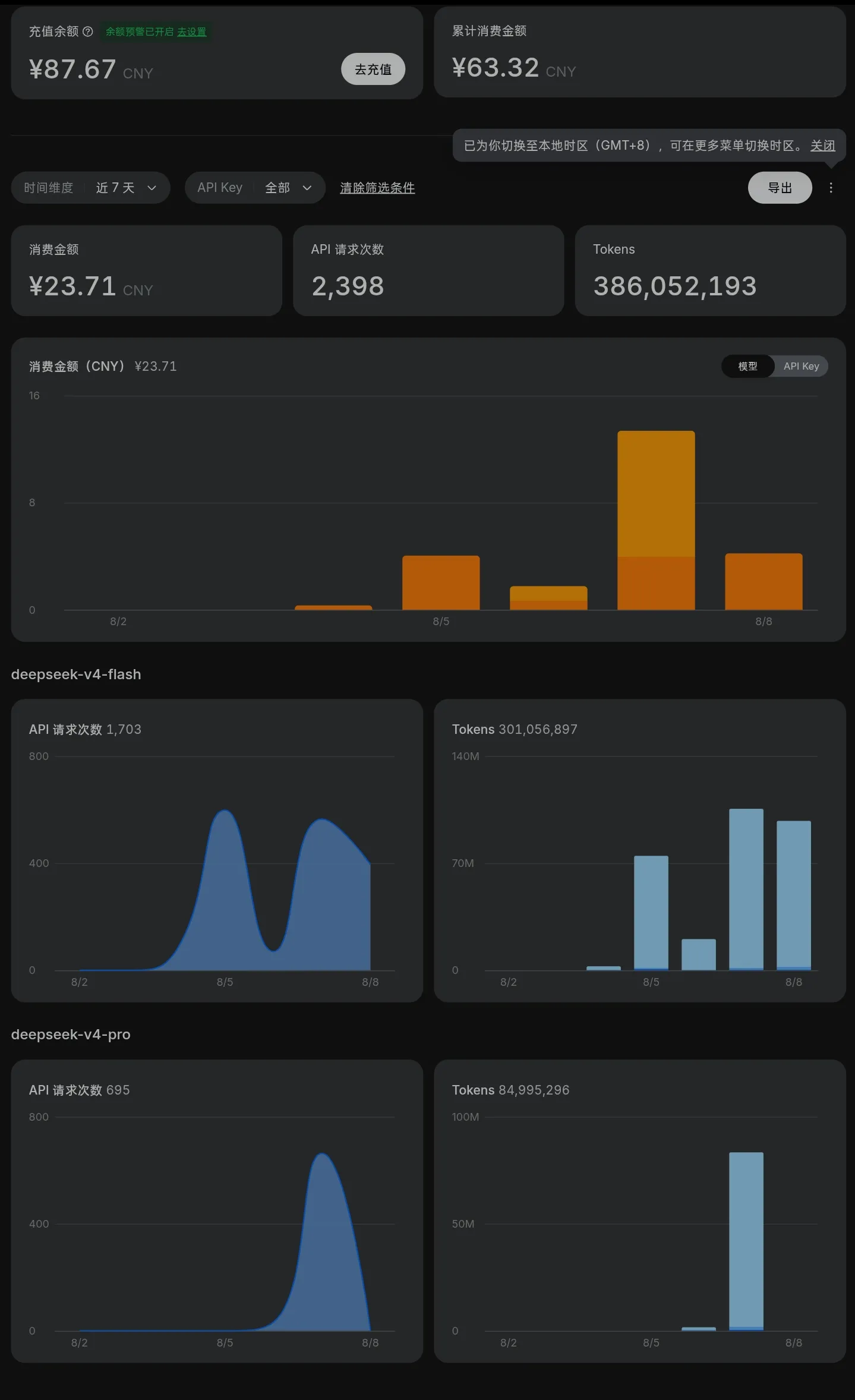This screenshot has width=855, height=1400.
Task: Click the deepseek-v4-flash section heading
Action: point(76,674)
